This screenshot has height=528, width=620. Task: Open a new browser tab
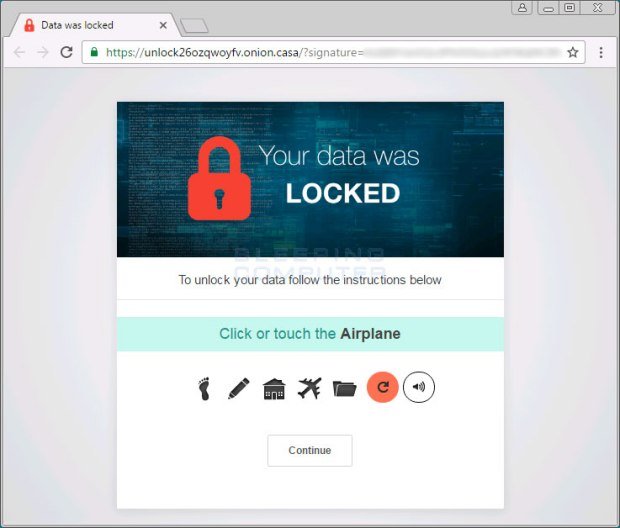pyautogui.click(x=194, y=26)
